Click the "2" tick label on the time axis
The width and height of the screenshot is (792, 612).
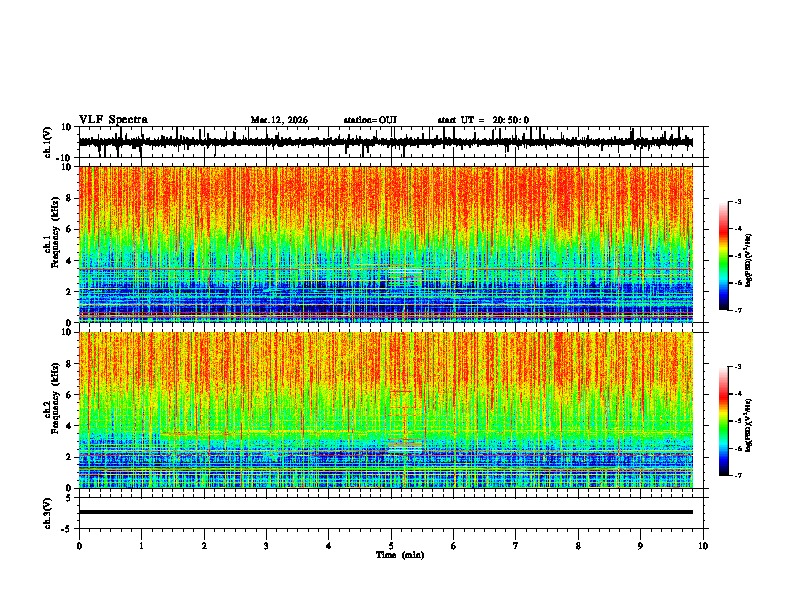pyautogui.click(x=204, y=546)
